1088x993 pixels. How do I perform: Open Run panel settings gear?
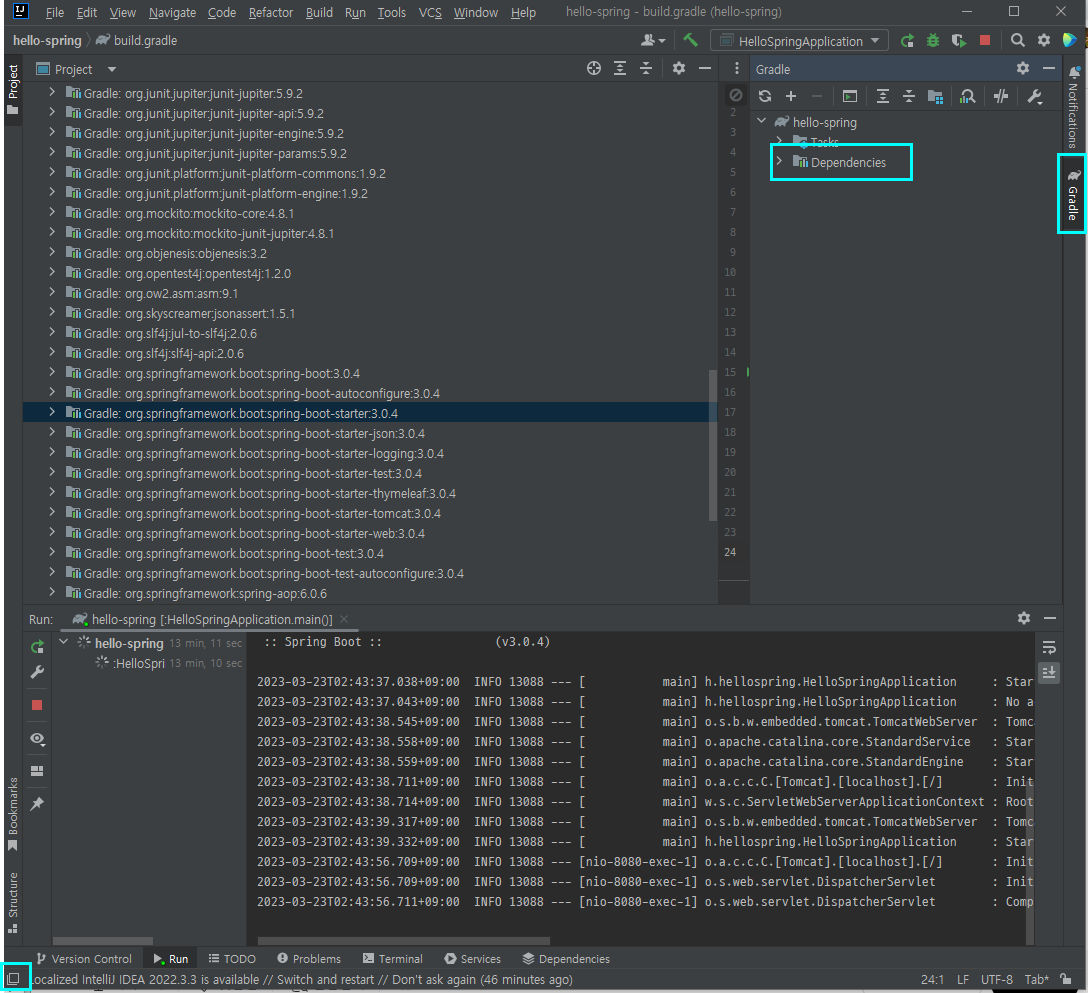coord(1023,618)
